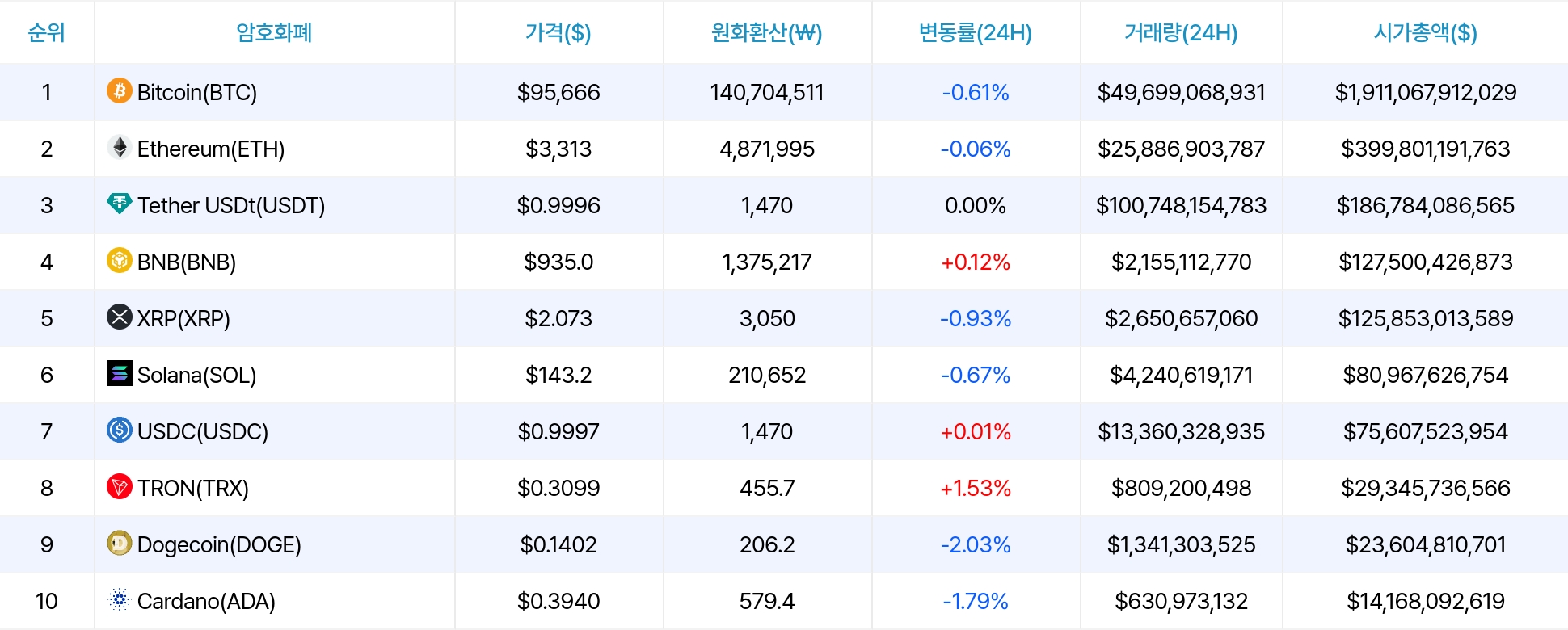Click TRON's +1.53% change value
This screenshot has height=630, width=1568.
tap(976, 488)
